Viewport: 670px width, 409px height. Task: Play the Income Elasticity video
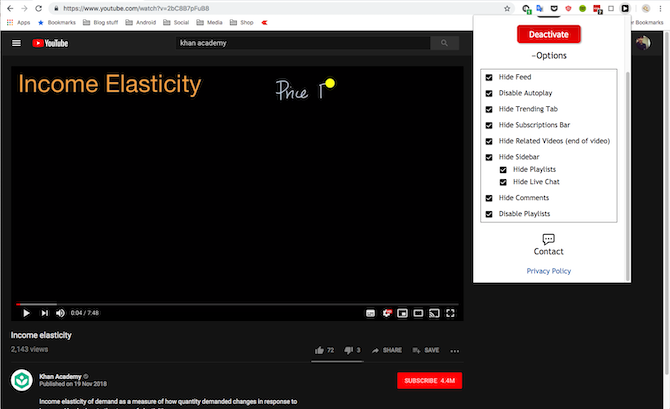pyautogui.click(x=26, y=313)
